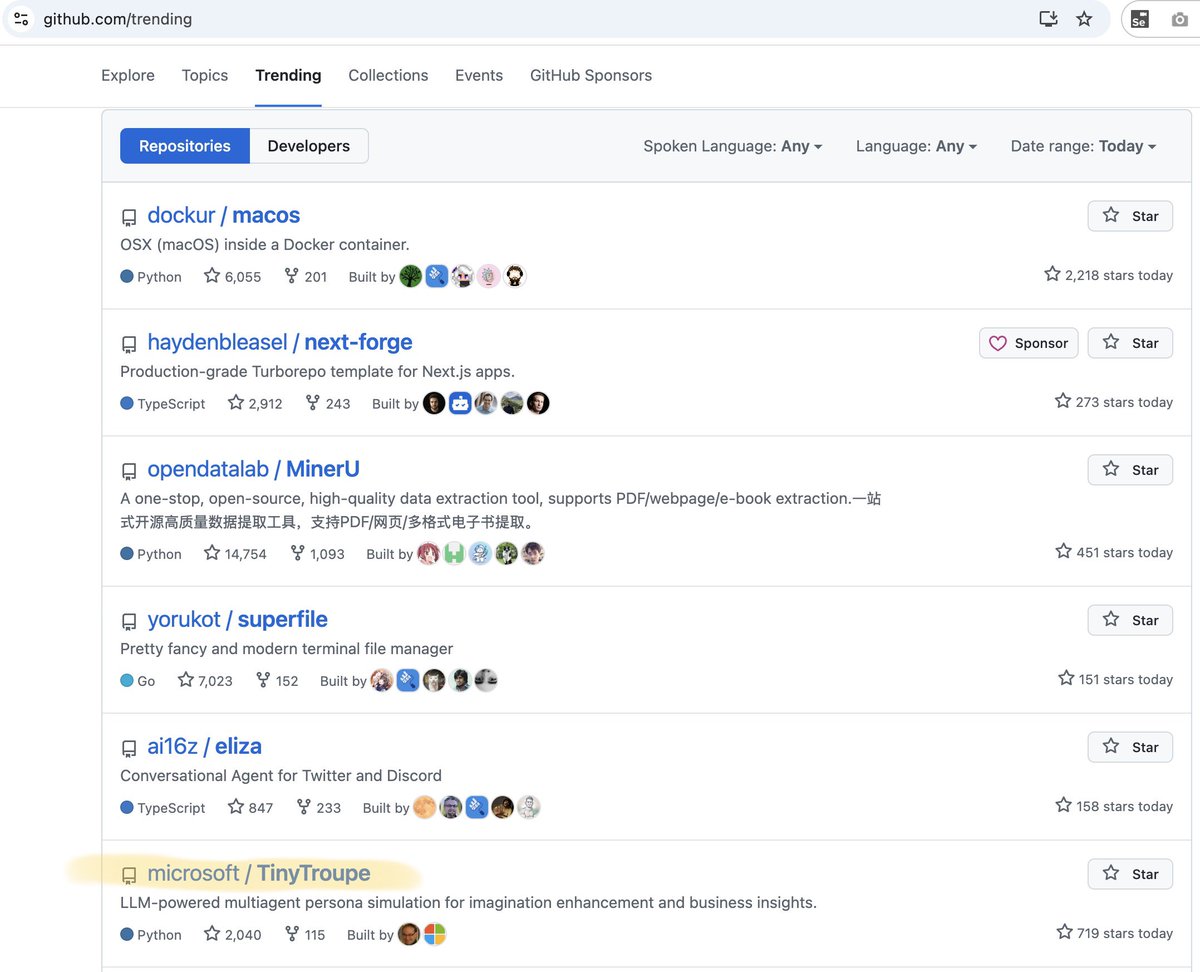Click the repo icon beside dockur / macos
Viewport: 1200px width, 972px height.
pos(129,217)
